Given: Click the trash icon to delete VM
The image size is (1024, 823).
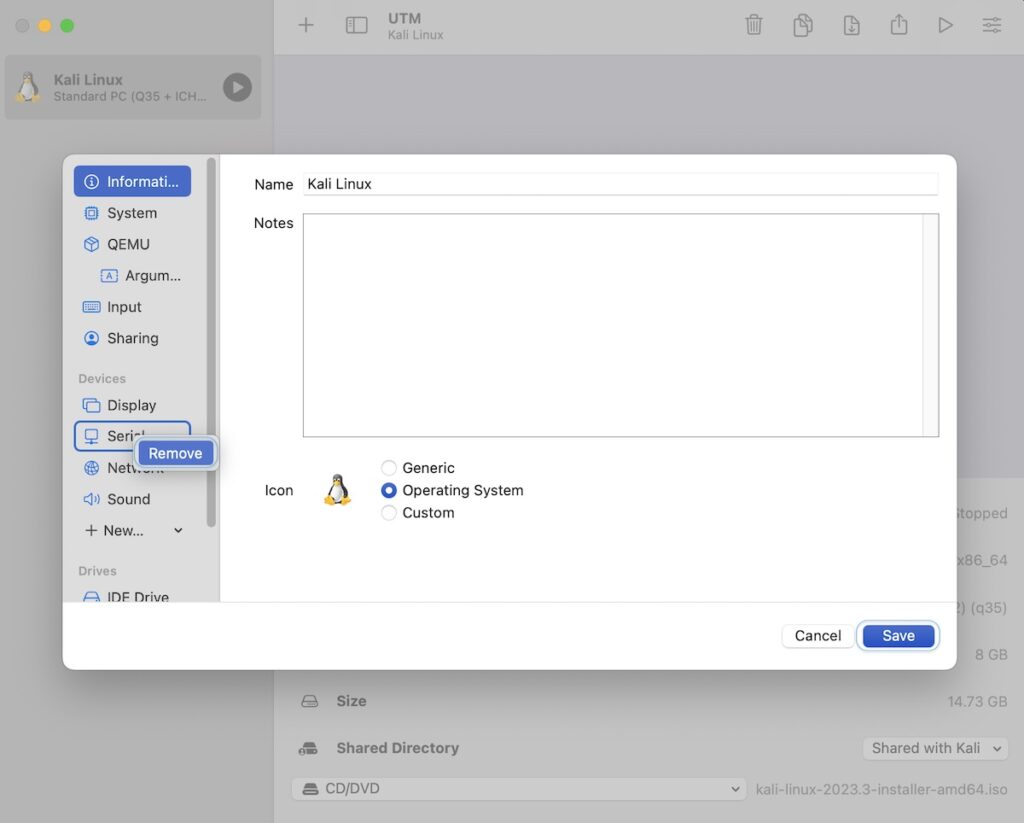Looking at the screenshot, I should (754, 25).
